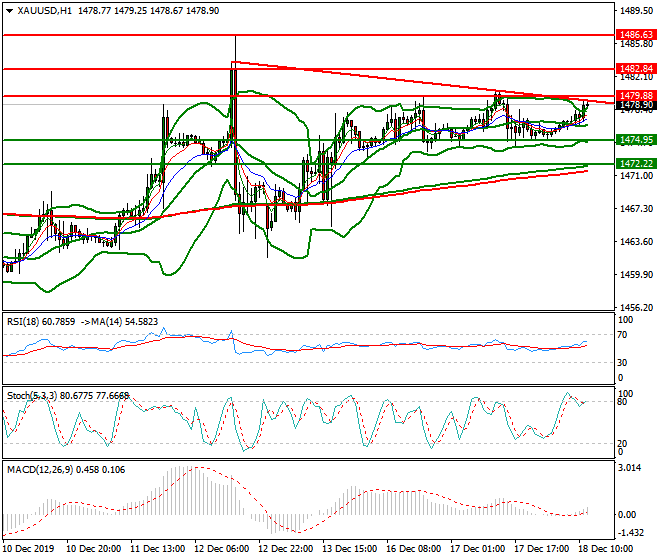Click the 10 Dec 20:00 time label
This screenshot has width=660, height=560.
click(x=93, y=549)
